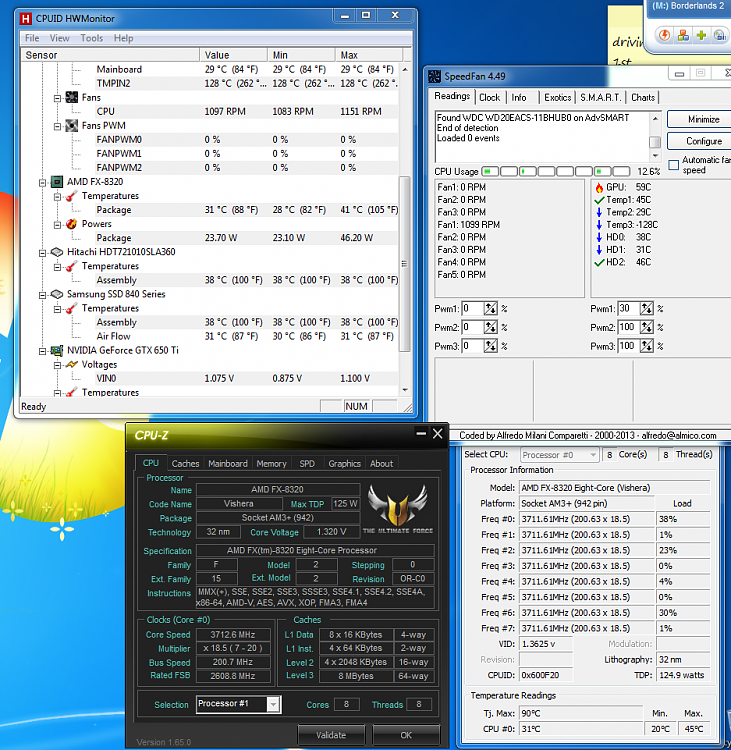Adjust the left Pwm1 spinner arrows in SpeedFan

(490, 309)
